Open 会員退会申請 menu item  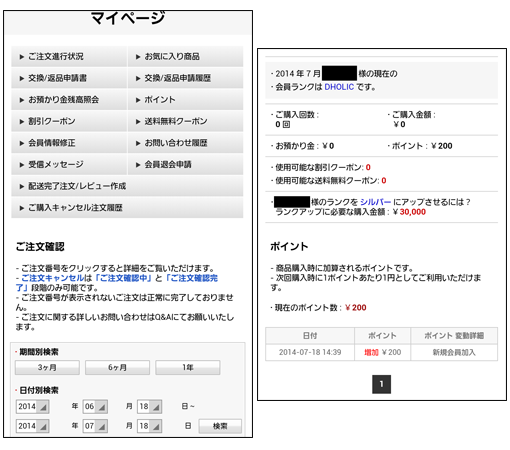[x=185, y=164]
